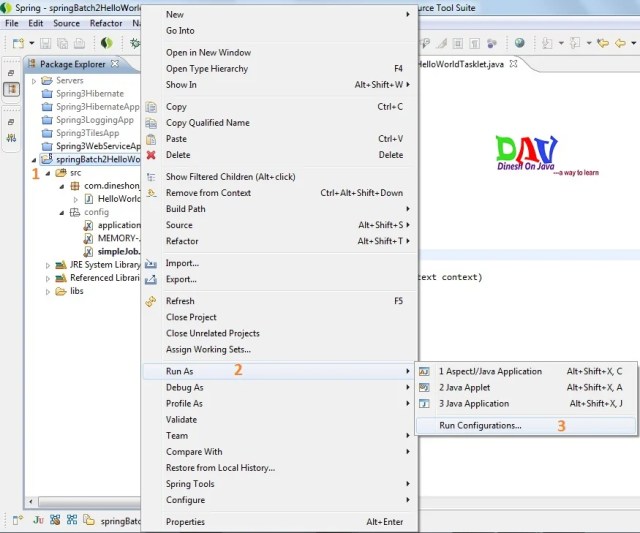
Task: Choose Profile As in context menu
Action: [279, 404]
